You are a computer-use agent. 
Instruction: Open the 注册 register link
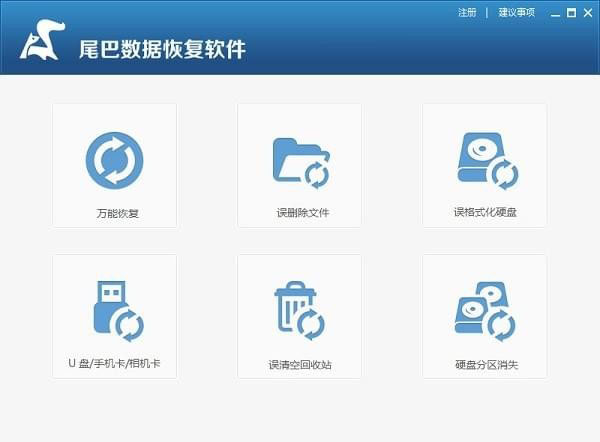coord(467,13)
